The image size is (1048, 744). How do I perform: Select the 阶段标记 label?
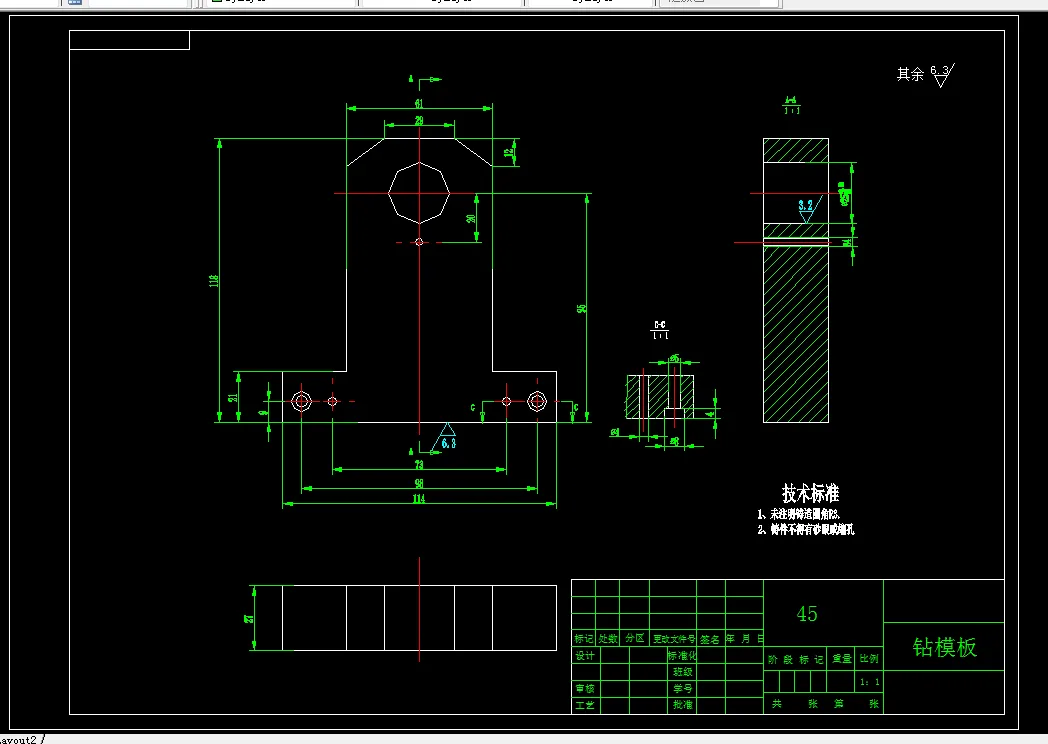(795, 659)
